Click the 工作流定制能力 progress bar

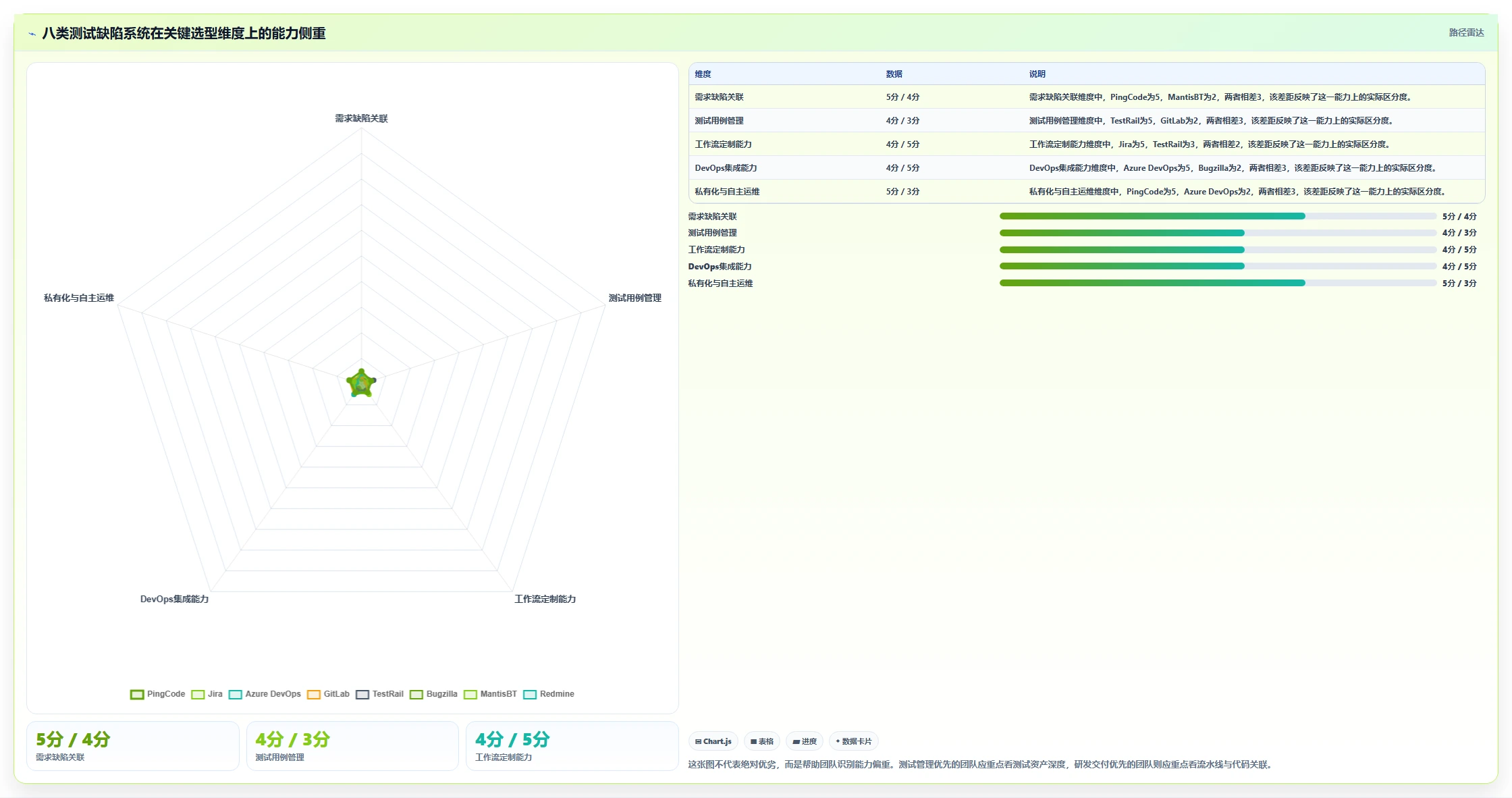(1218, 250)
